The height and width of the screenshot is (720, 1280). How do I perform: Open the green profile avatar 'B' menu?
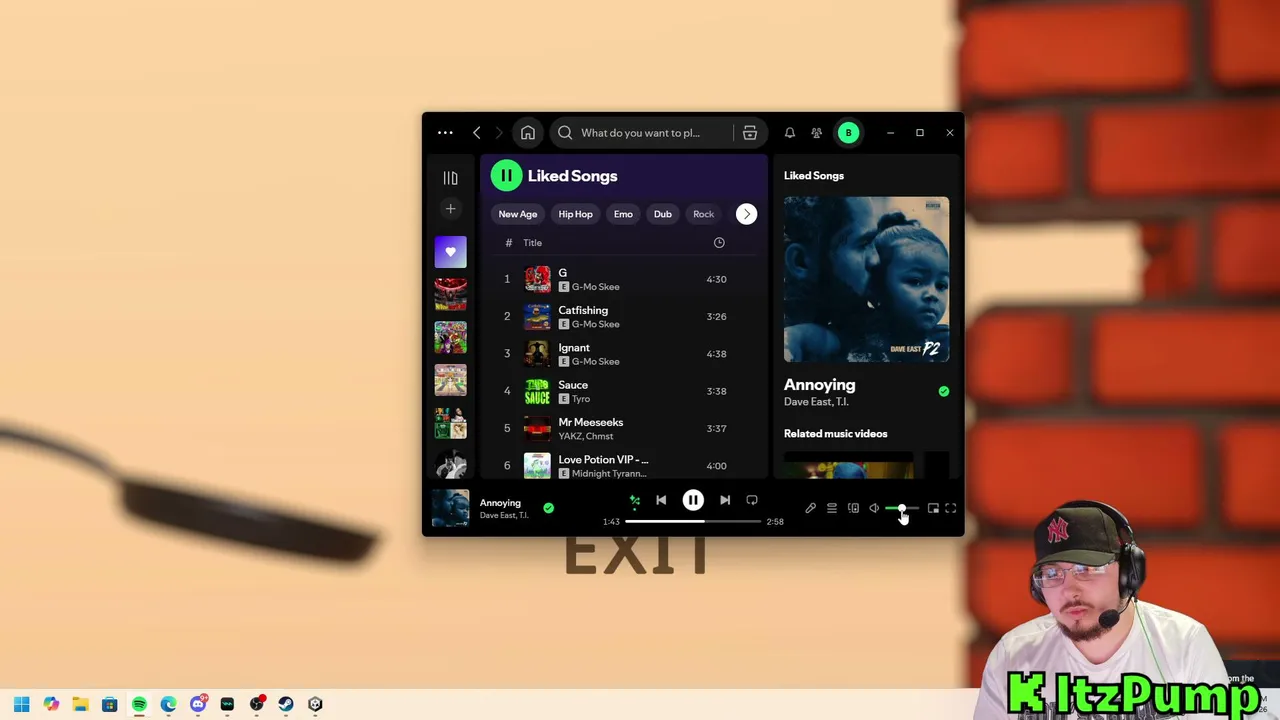(848, 133)
